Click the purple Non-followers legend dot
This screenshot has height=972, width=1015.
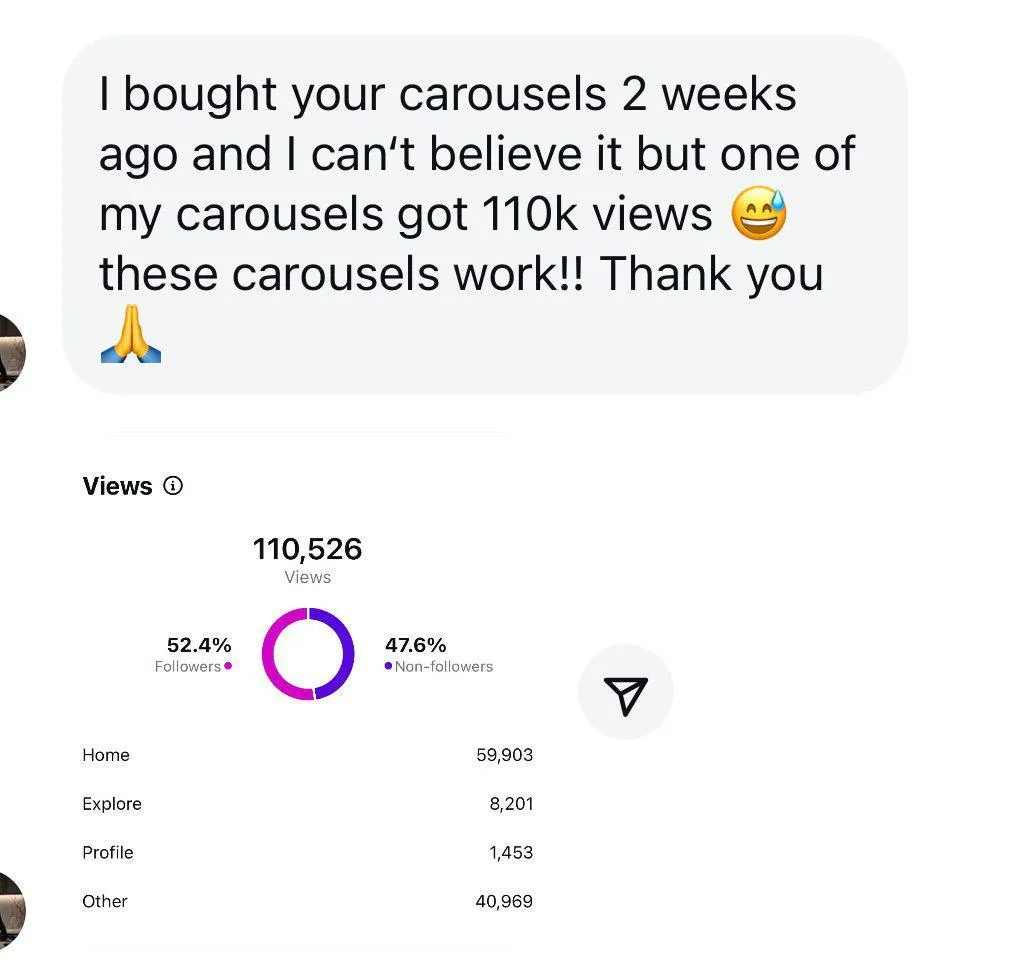click(388, 666)
